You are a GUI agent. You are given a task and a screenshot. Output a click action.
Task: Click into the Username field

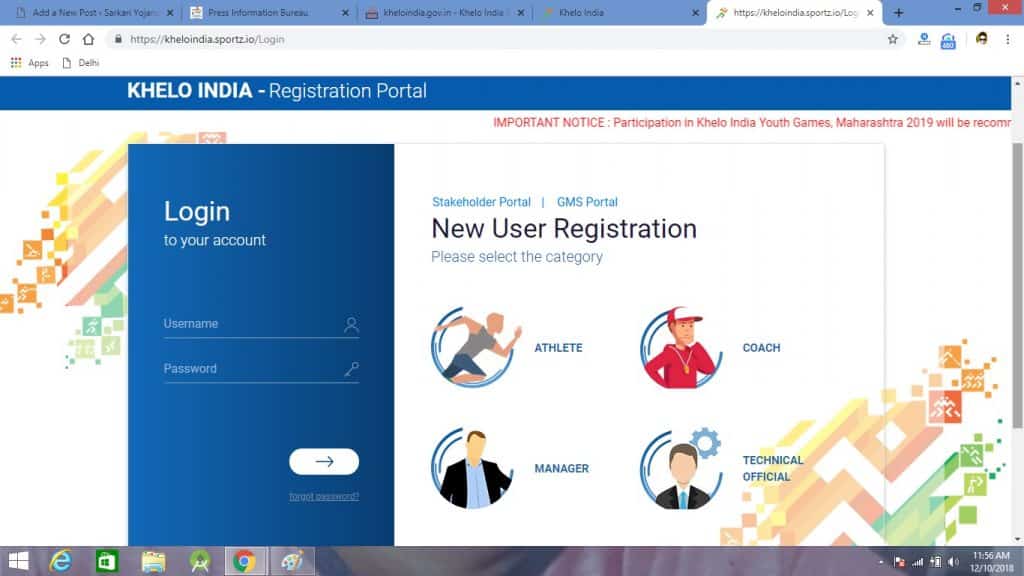tap(250, 324)
